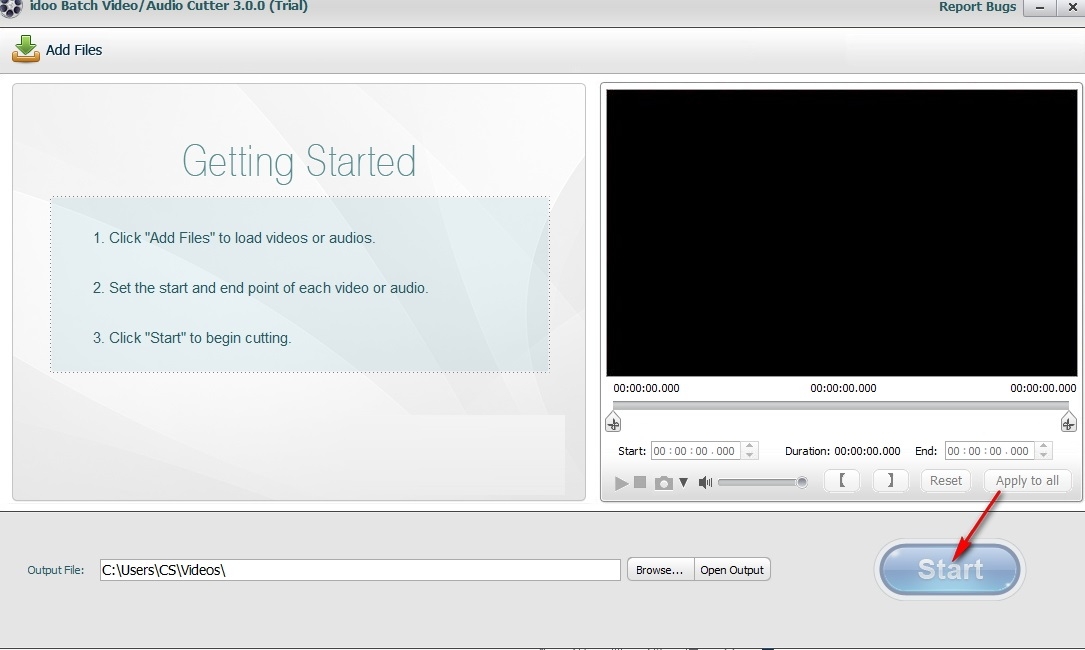The image size is (1085, 650).
Task: Click the Apply to all button
Action: coord(1027,481)
